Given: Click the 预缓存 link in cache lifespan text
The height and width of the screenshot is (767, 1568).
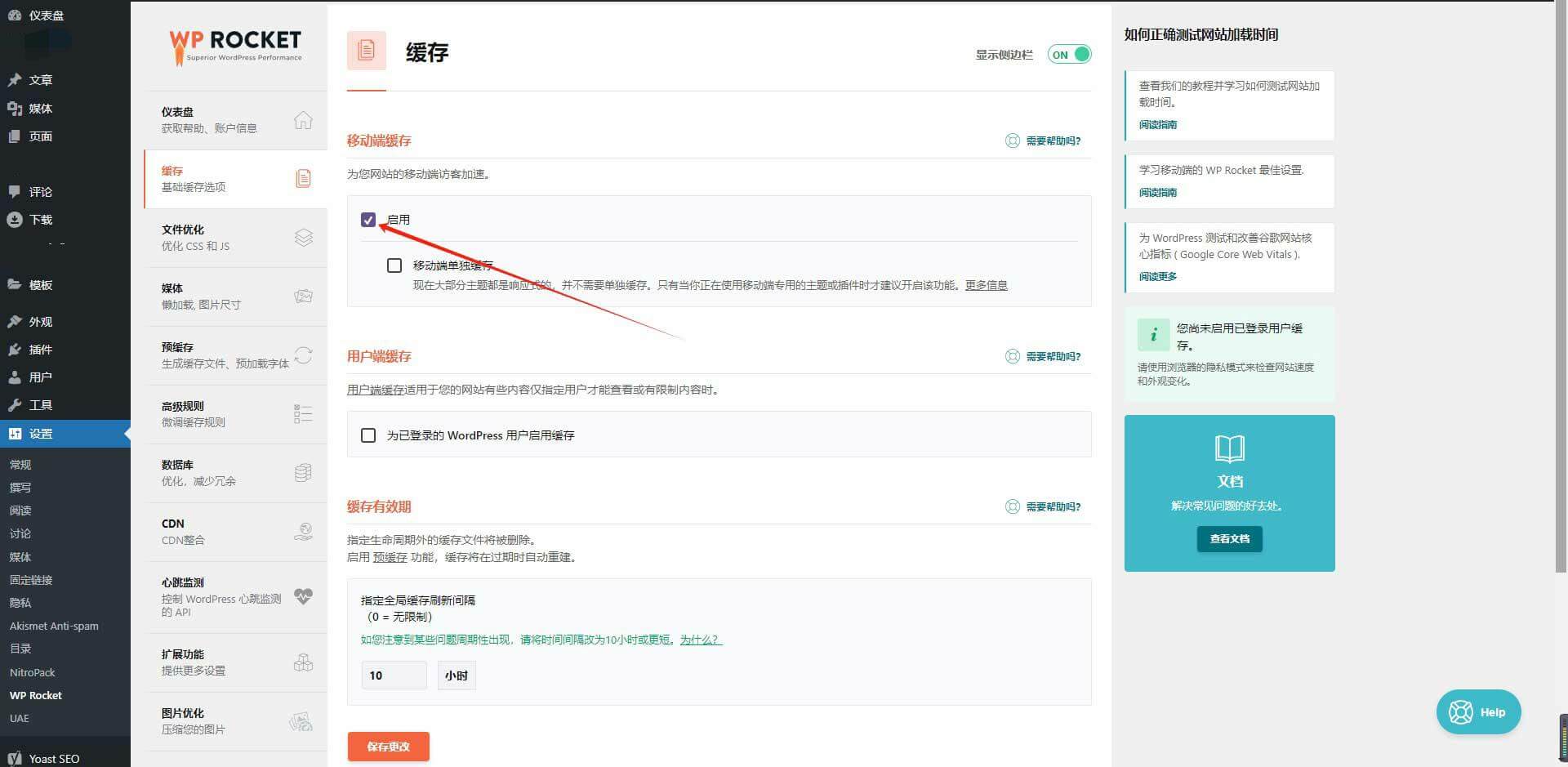Looking at the screenshot, I should pyautogui.click(x=390, y=557).
